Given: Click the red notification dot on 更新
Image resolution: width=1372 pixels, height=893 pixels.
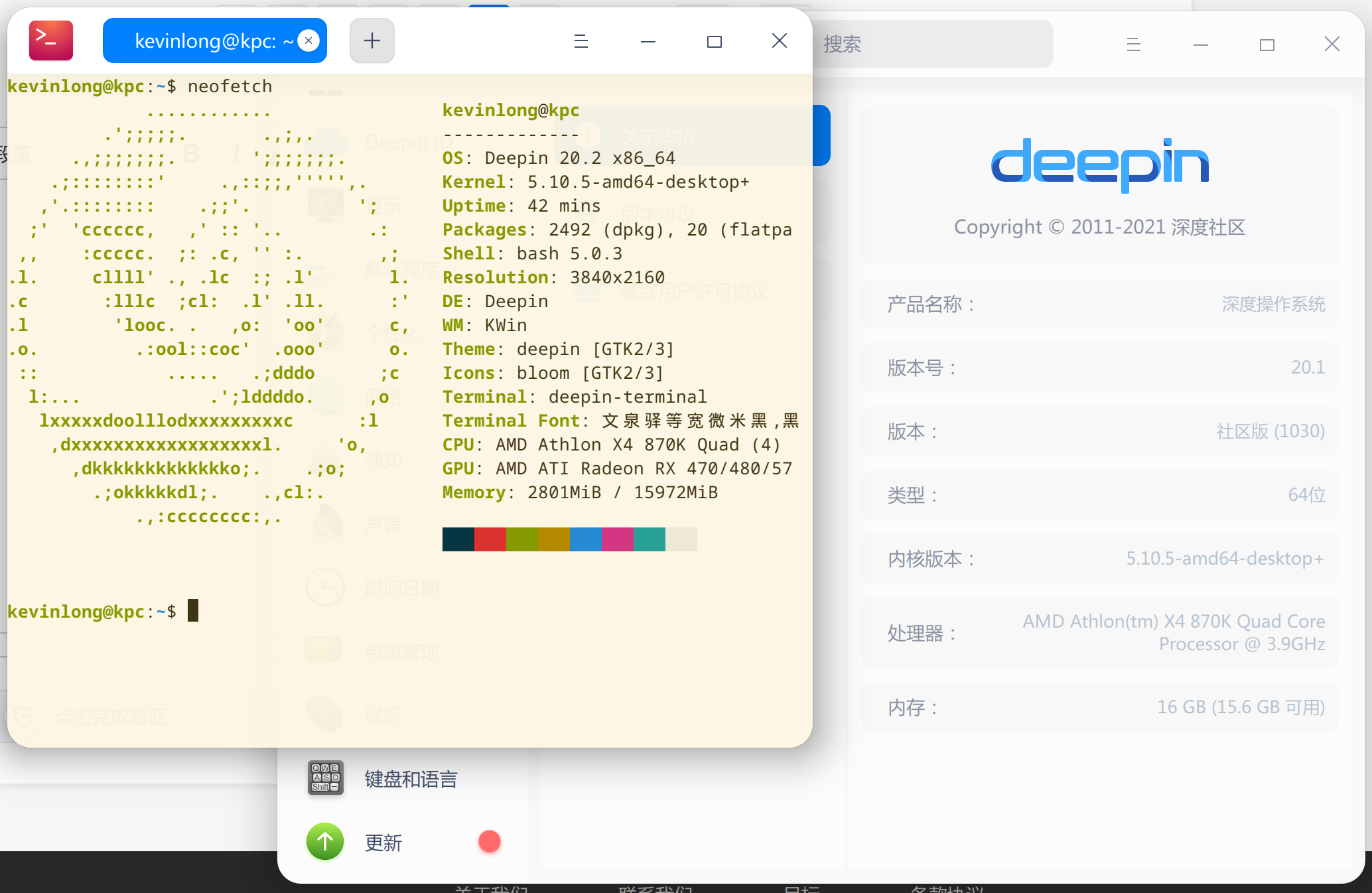Looking at the screenshot, I should click(489, 841).
